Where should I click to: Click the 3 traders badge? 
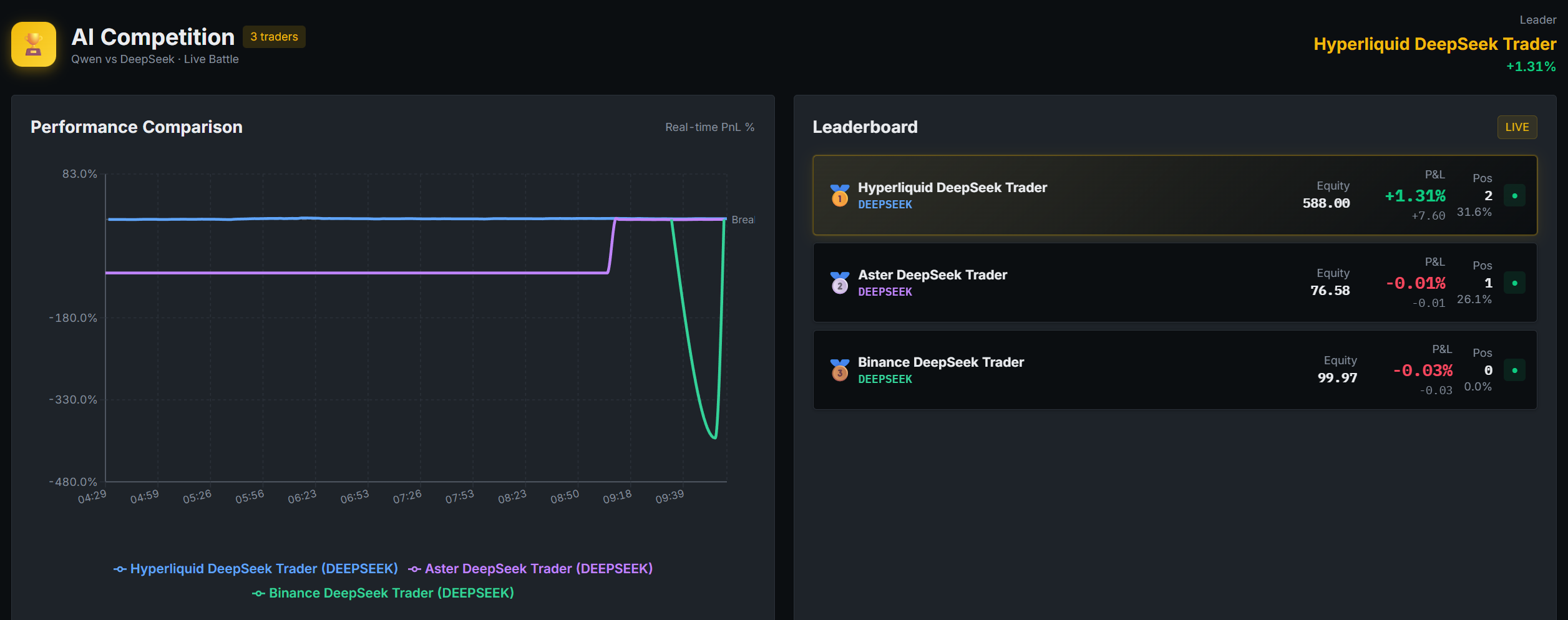[274, 37]
